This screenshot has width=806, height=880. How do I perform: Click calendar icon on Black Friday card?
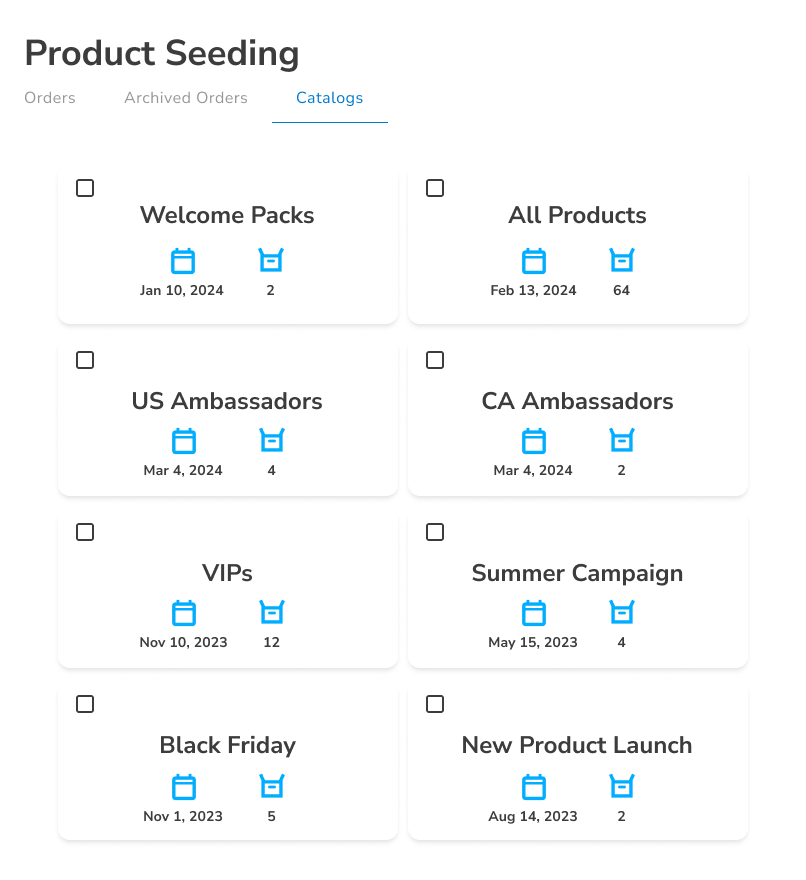[184, 787]
